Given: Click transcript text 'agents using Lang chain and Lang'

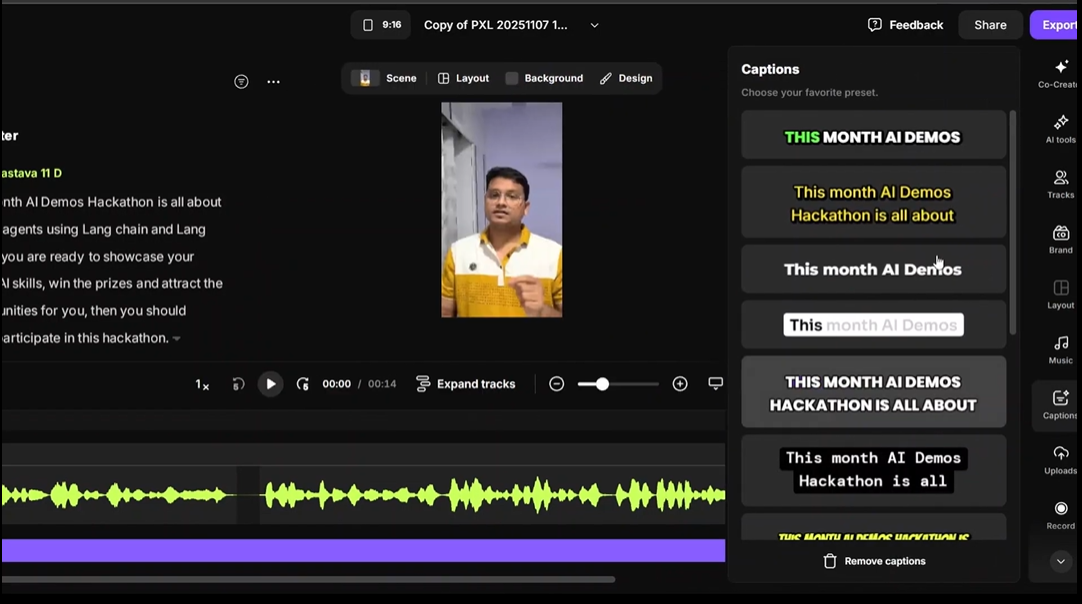Looking at the screenshot, I should point(103,229).
